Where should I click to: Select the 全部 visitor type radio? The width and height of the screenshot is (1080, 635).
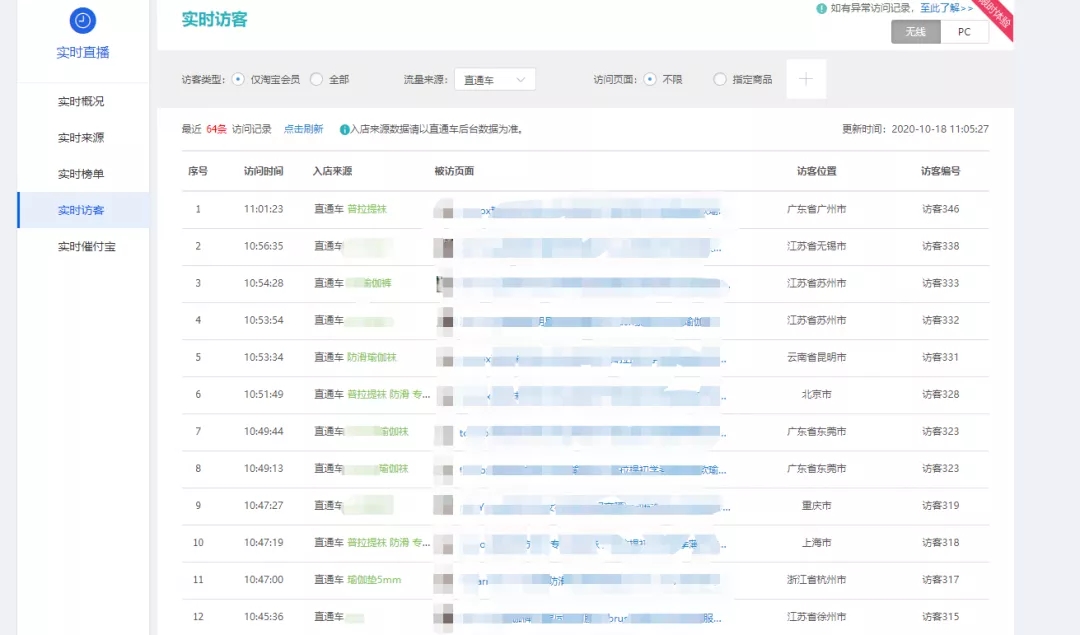pyautogui.click(x=316, y=79)
